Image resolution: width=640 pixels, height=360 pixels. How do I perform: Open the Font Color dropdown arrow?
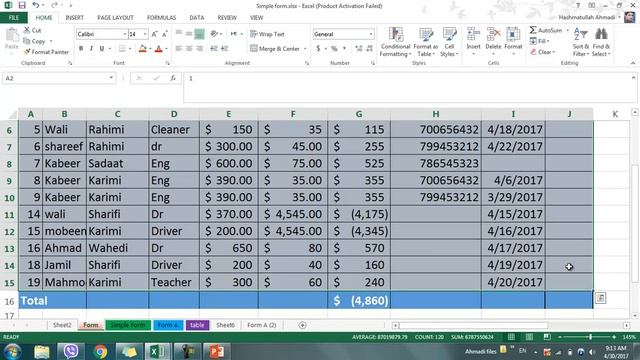click(166, 49)
